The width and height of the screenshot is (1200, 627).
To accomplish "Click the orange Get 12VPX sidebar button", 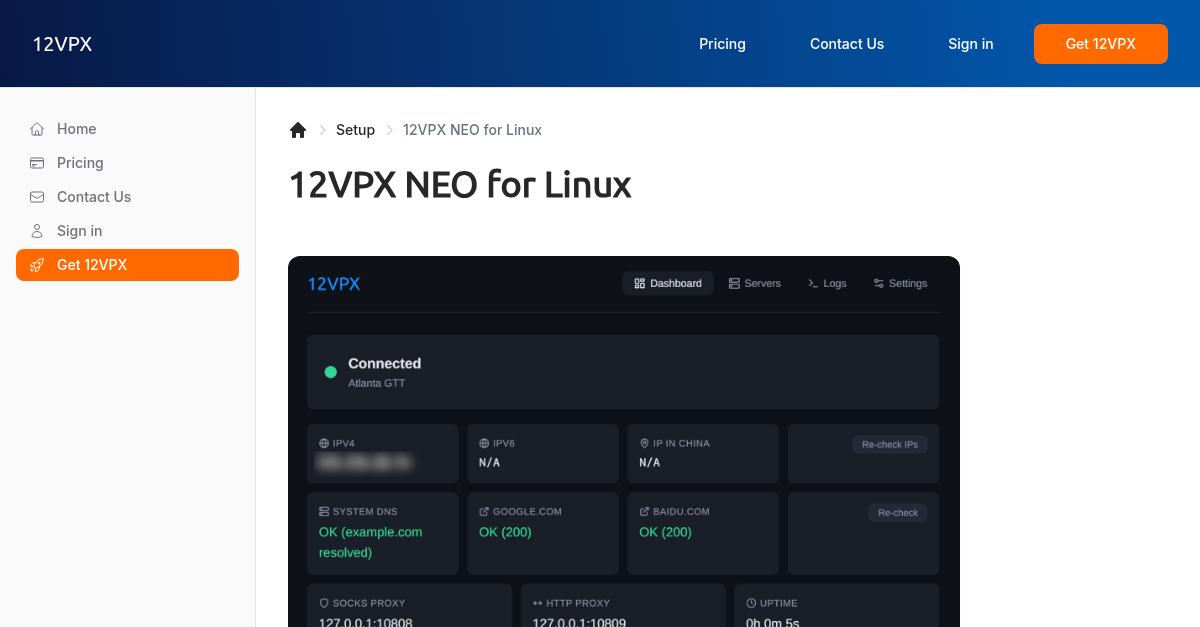I will 127,265.
